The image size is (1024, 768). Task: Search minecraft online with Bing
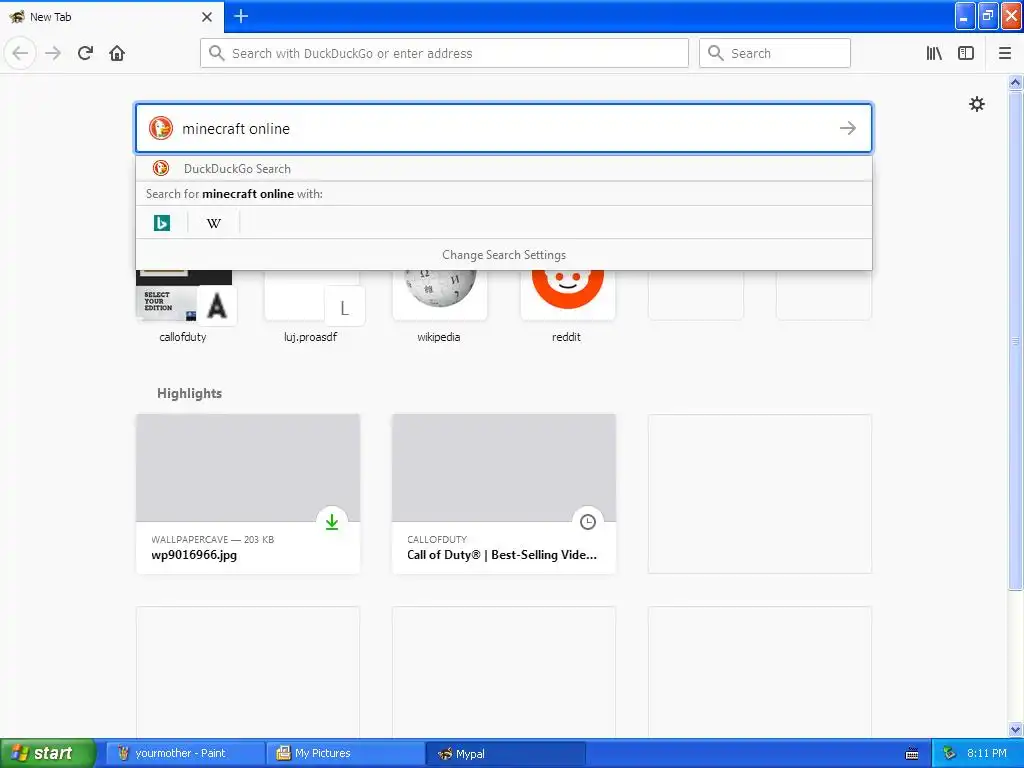(162, 223)
